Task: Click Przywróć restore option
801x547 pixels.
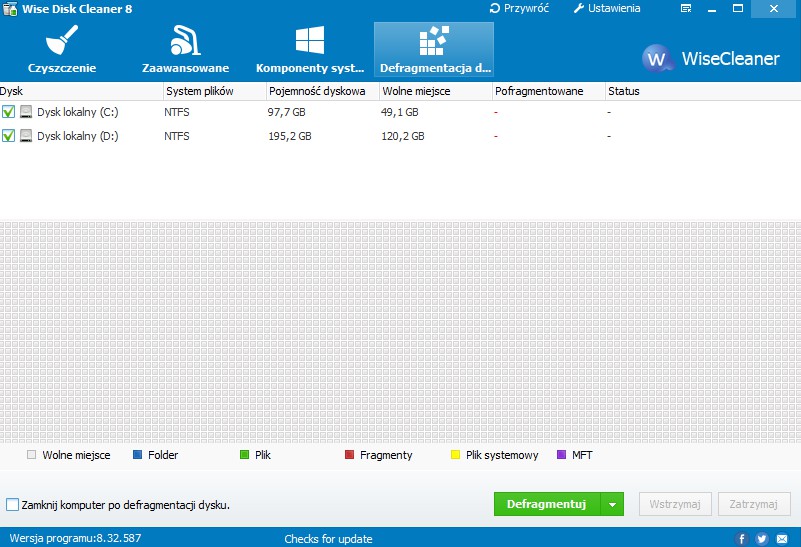Action: [x=519, y=8]
